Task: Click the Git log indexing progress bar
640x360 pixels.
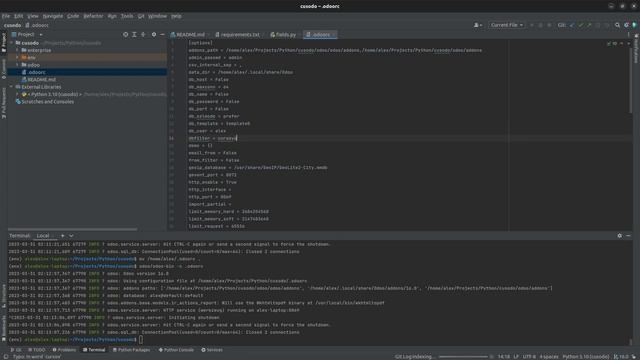Action: pyautogui.click(x=463, y=357)
